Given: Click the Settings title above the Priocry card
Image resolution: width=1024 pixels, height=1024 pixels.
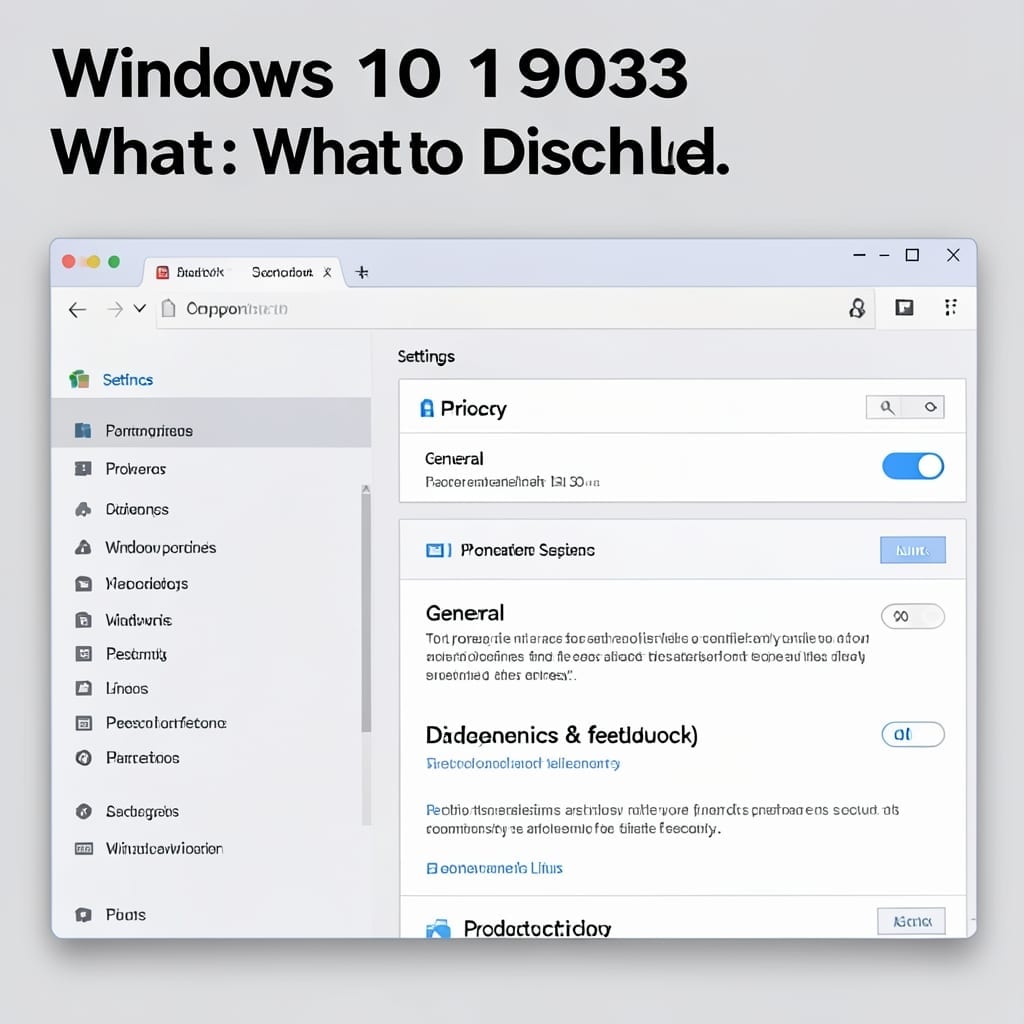Looking at the screenshot, I should (x=426, y=357).
